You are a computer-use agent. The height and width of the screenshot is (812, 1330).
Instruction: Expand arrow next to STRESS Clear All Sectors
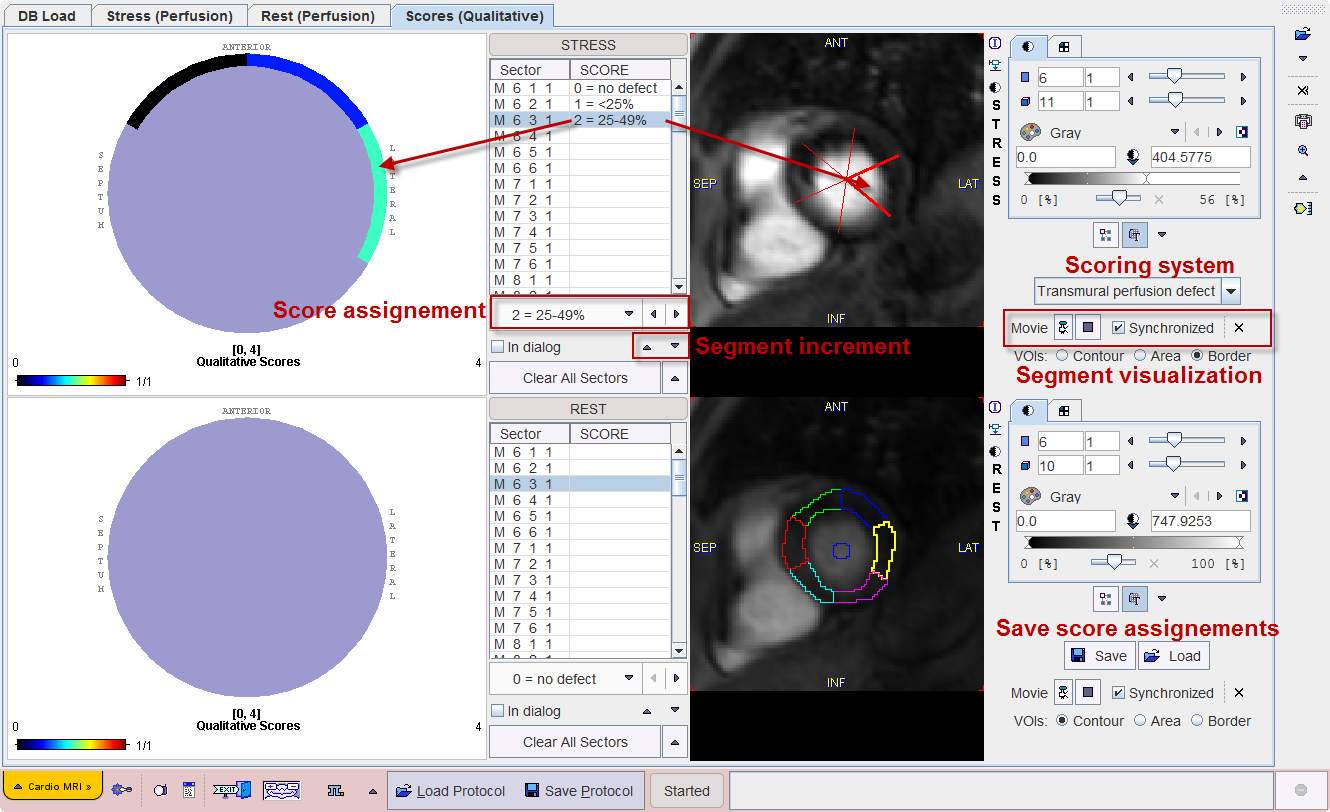tap(675, 378)
